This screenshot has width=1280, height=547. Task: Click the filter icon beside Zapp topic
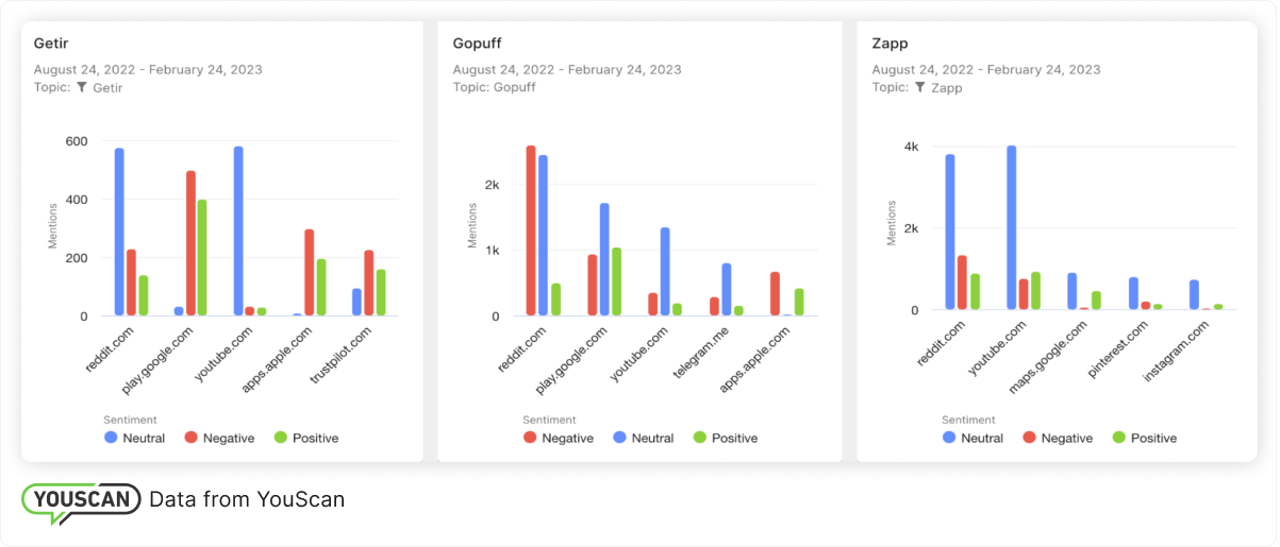(920, 88)
